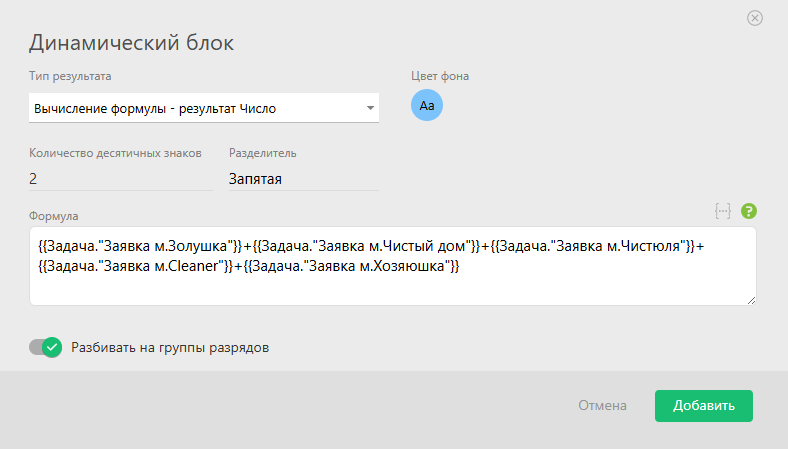
Task: Click the insert variable braces icon
Action: pos(723,211)
